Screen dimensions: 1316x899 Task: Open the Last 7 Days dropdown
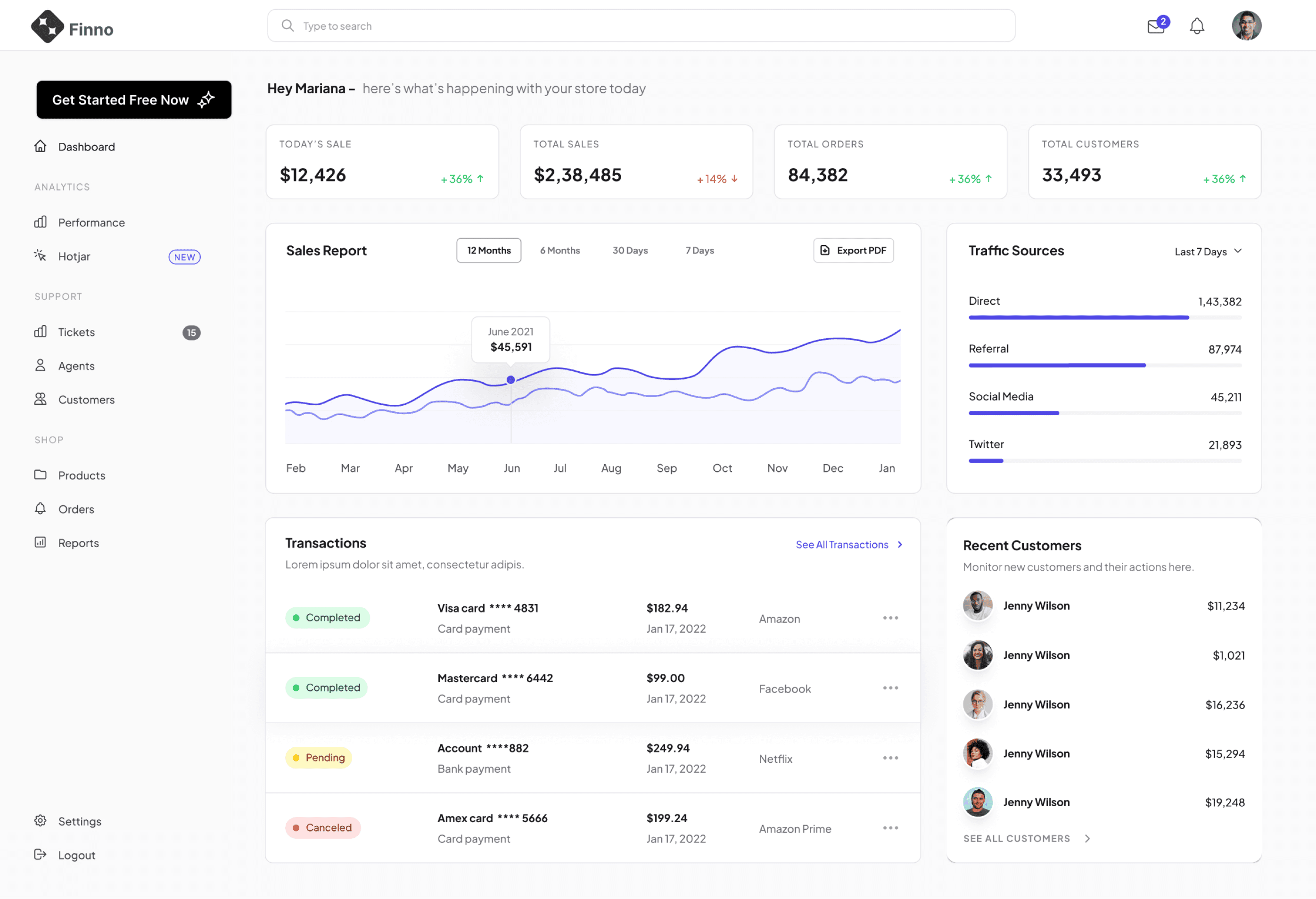(1208, 251)
